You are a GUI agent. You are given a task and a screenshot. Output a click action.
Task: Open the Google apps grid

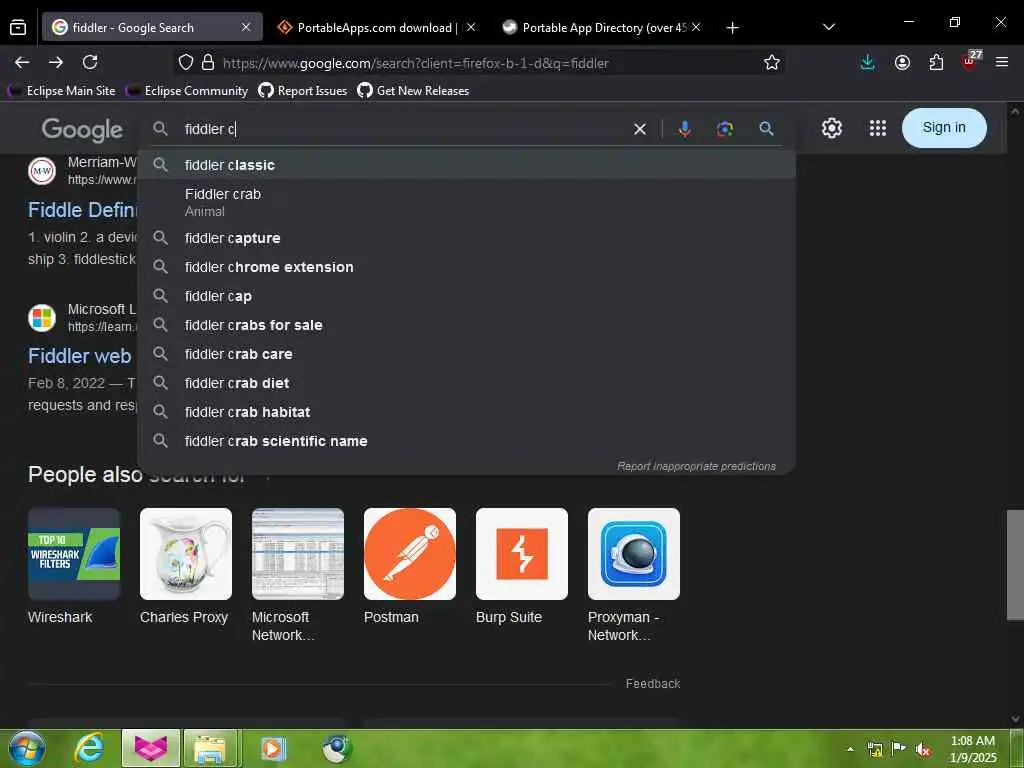coord(878,128)
